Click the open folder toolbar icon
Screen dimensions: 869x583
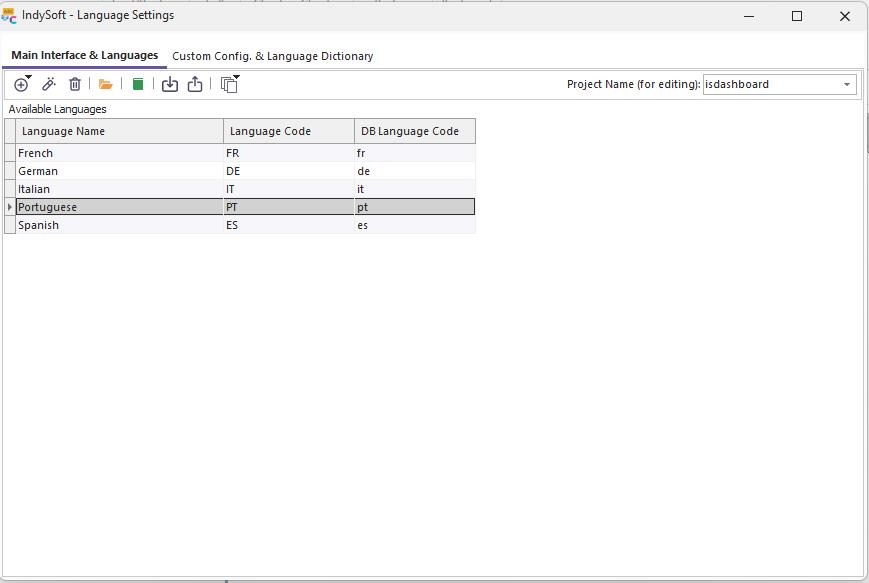pos(105,85)
